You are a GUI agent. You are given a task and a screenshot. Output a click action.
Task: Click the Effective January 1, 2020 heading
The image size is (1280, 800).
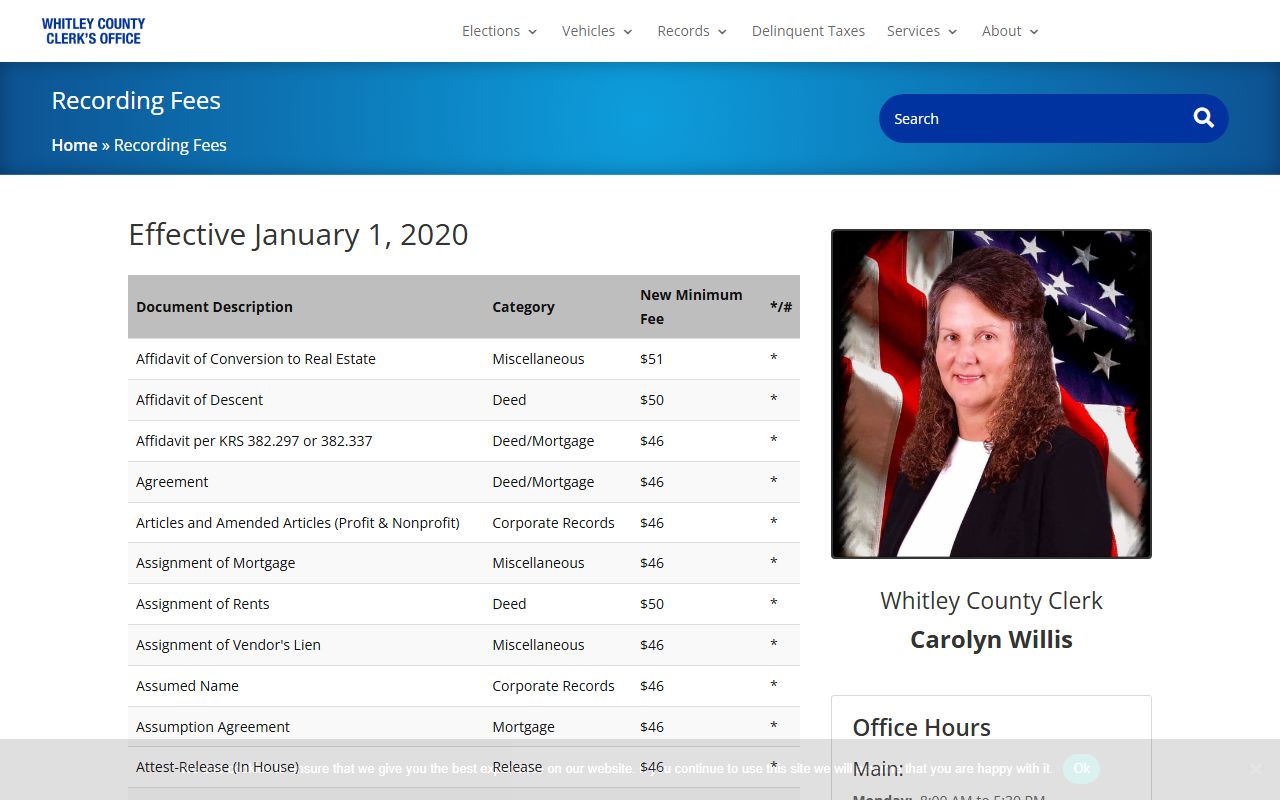(298, 234)
